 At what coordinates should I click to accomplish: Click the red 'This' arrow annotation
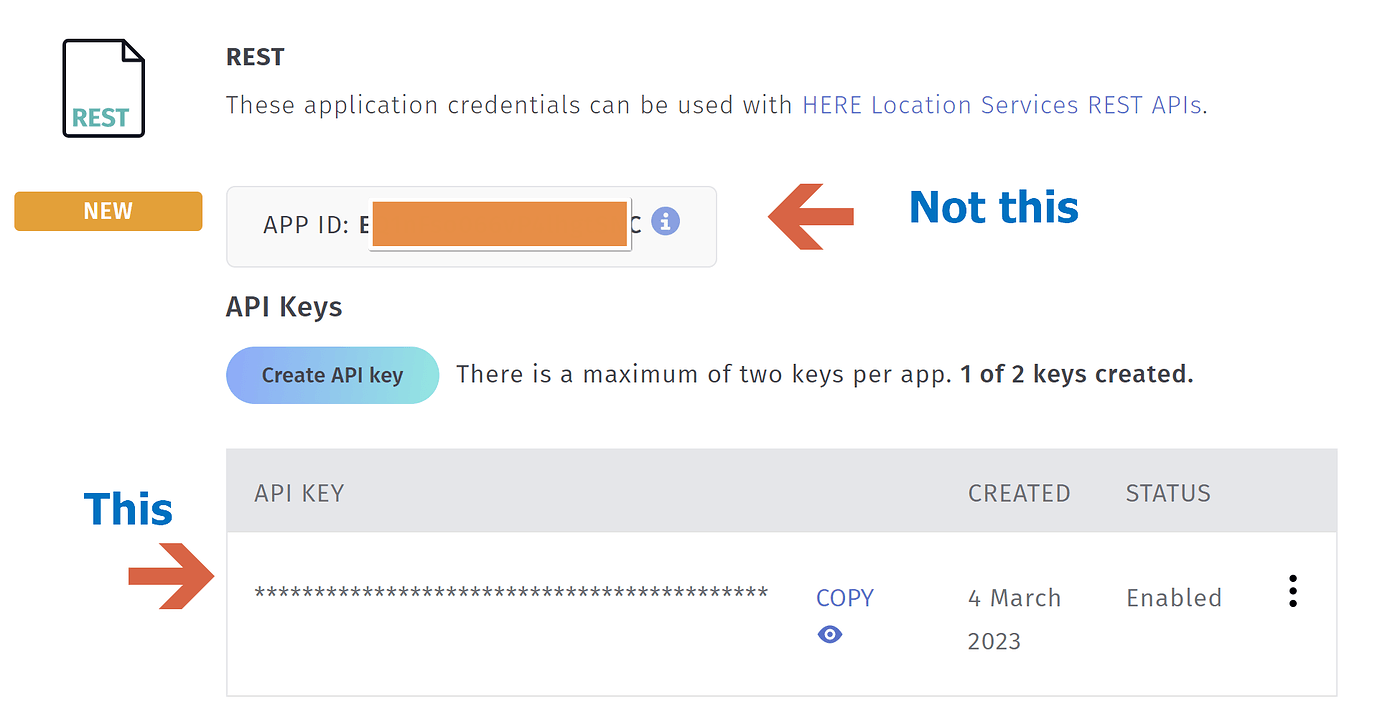coord(170,575)
